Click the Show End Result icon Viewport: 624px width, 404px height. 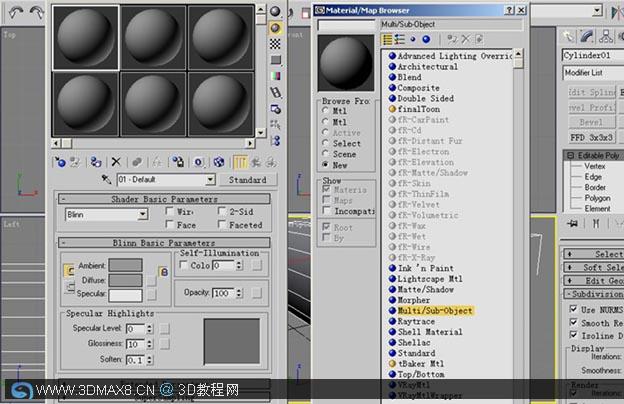(x=240, y=162)
